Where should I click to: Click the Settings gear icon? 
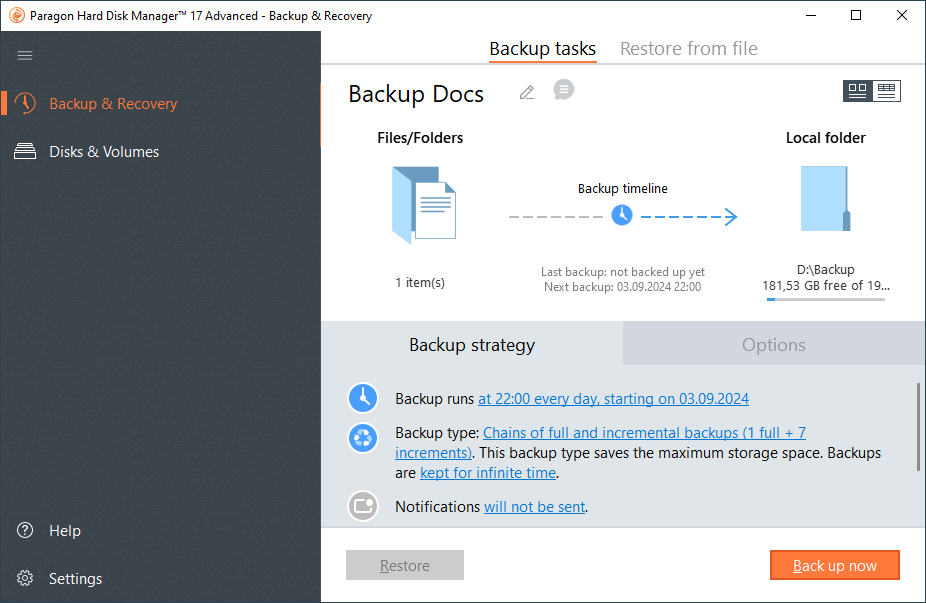pos(25,578)
